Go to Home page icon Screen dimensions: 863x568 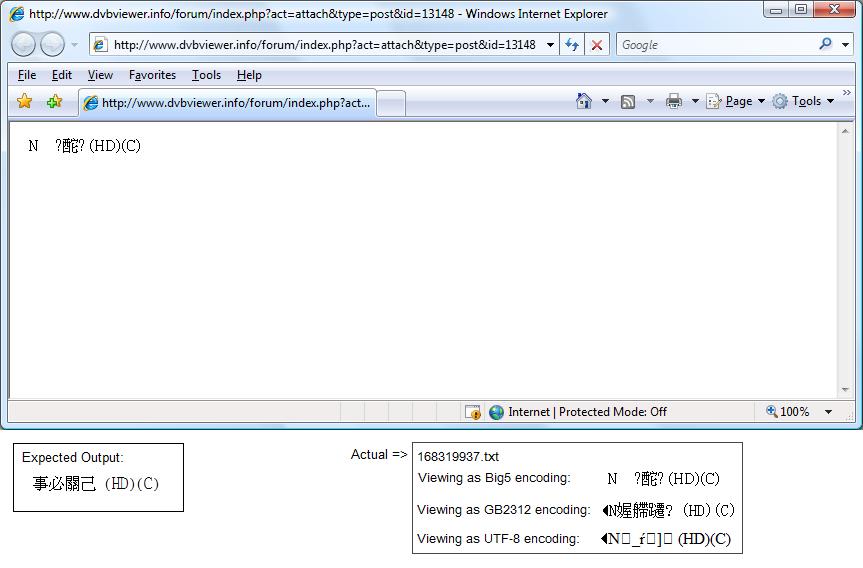(584, 101)
